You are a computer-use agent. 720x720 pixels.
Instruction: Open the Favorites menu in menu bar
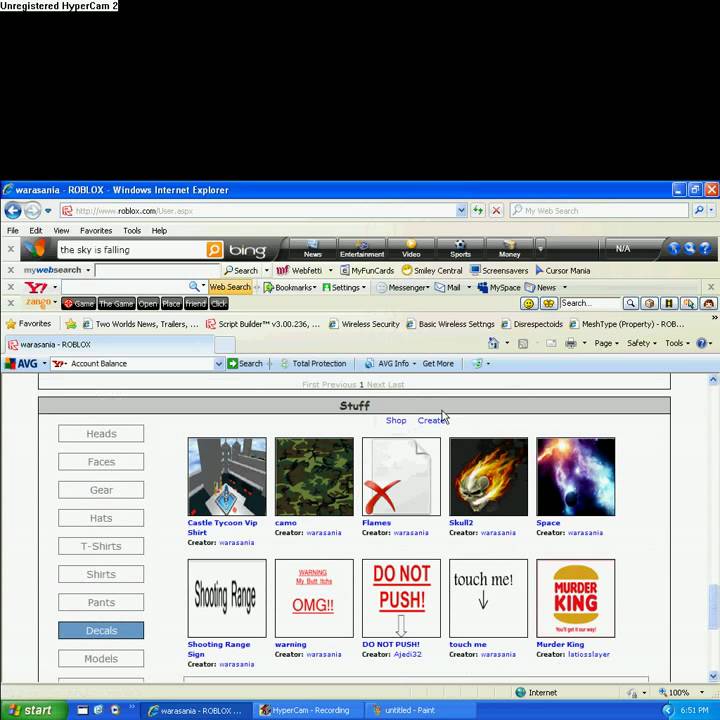pos(96,231)
